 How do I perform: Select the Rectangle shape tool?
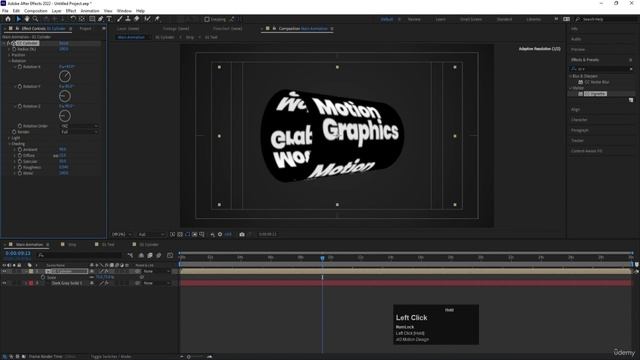92,19
